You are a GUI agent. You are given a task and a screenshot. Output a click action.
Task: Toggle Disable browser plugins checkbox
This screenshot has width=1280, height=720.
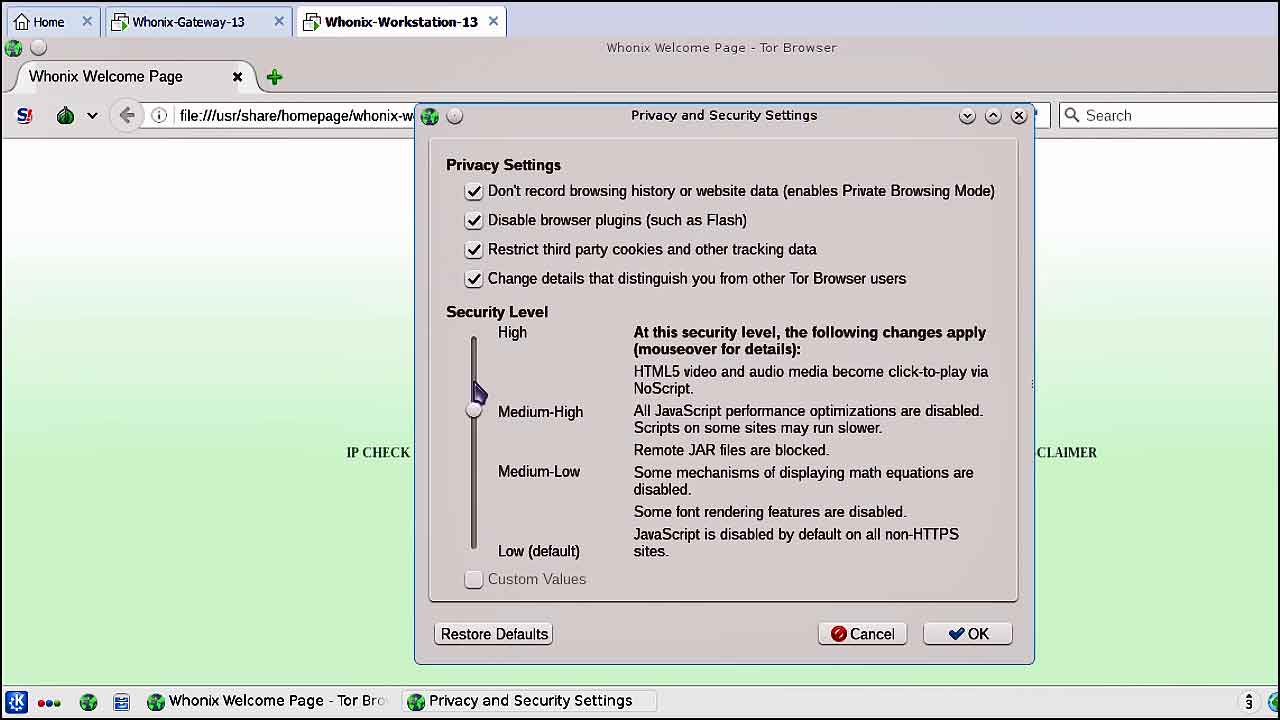(473, 220)
